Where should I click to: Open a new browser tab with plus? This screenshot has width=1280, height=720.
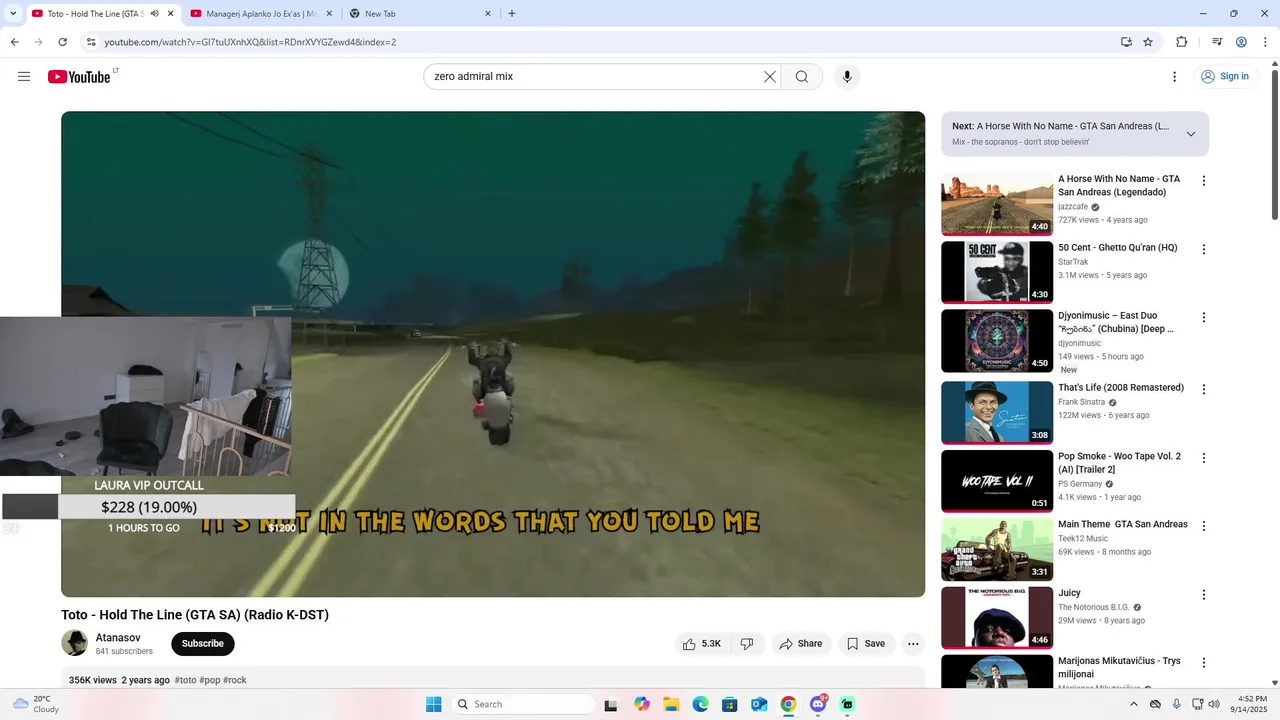[512, 13]
